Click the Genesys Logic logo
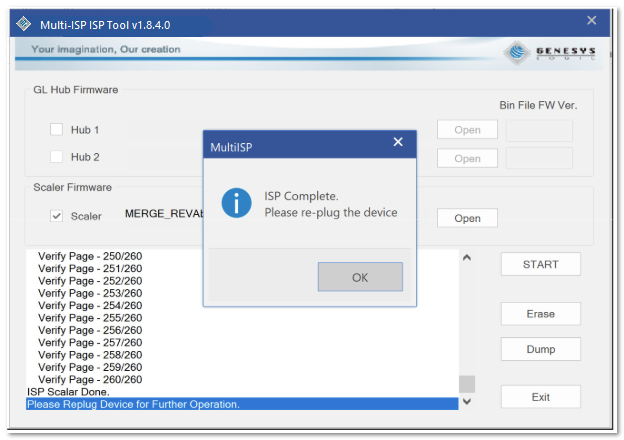 [550, 52]
